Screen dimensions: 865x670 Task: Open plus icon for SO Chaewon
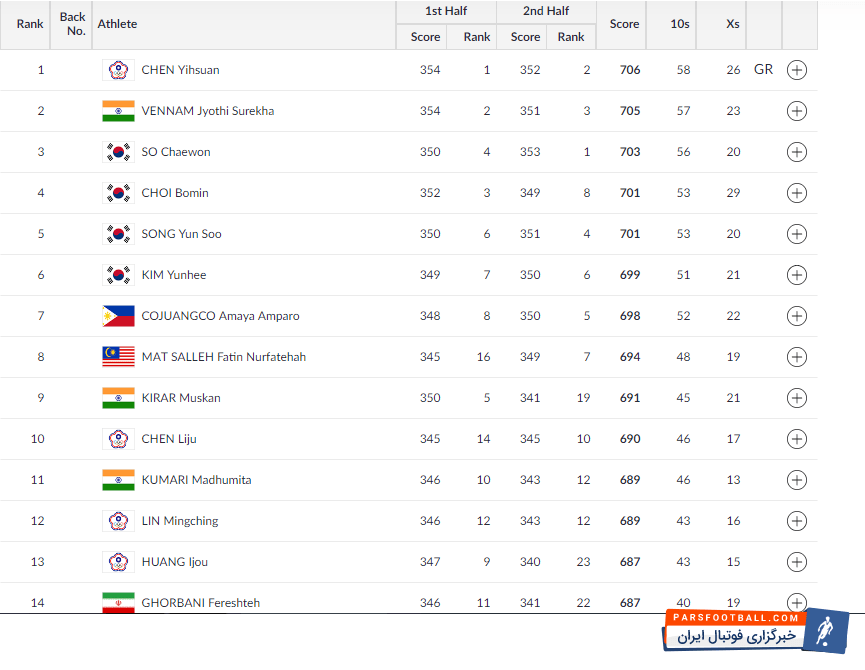pyautogui.click(x=796, y=152)
